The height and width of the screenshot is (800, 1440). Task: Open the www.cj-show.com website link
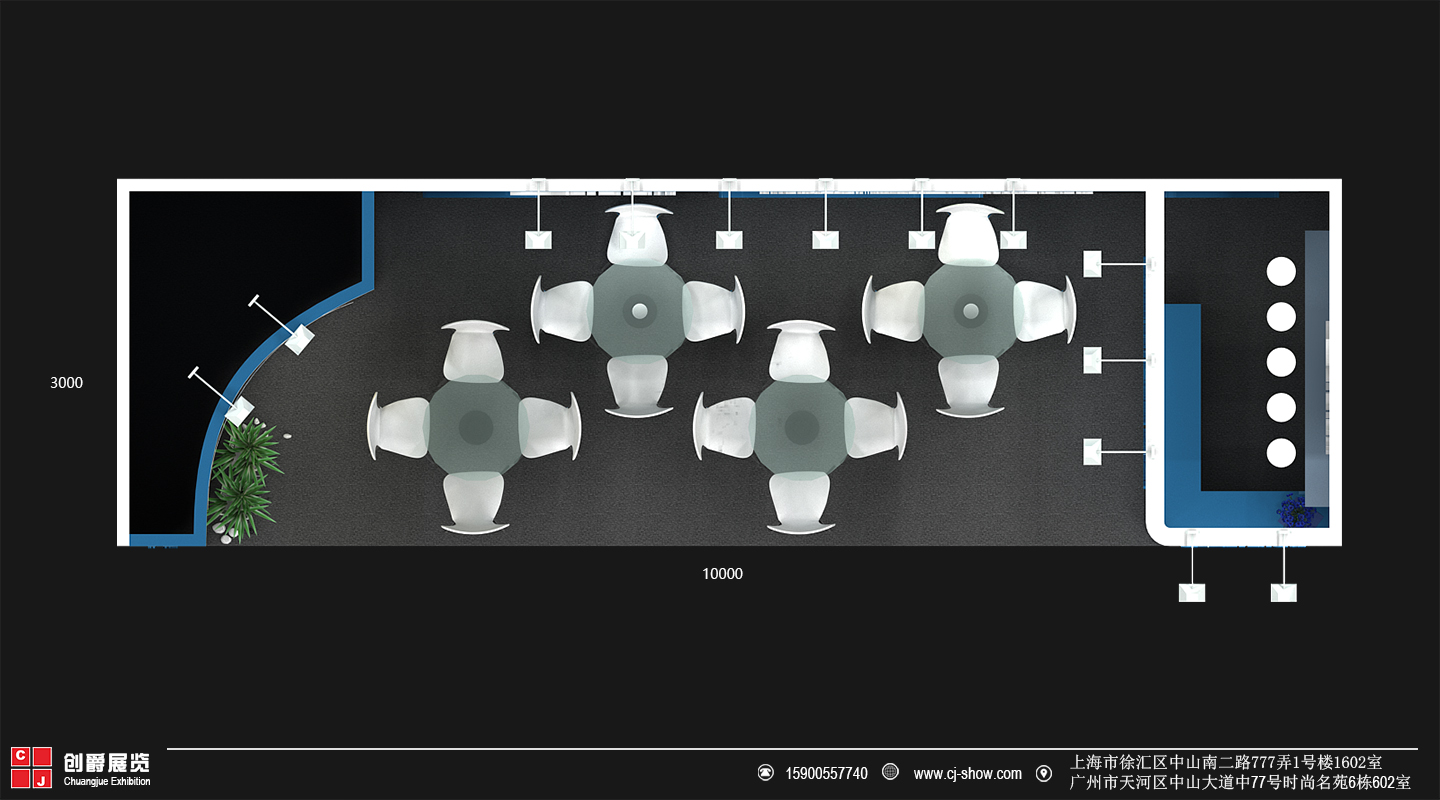(x=967, y=774)
